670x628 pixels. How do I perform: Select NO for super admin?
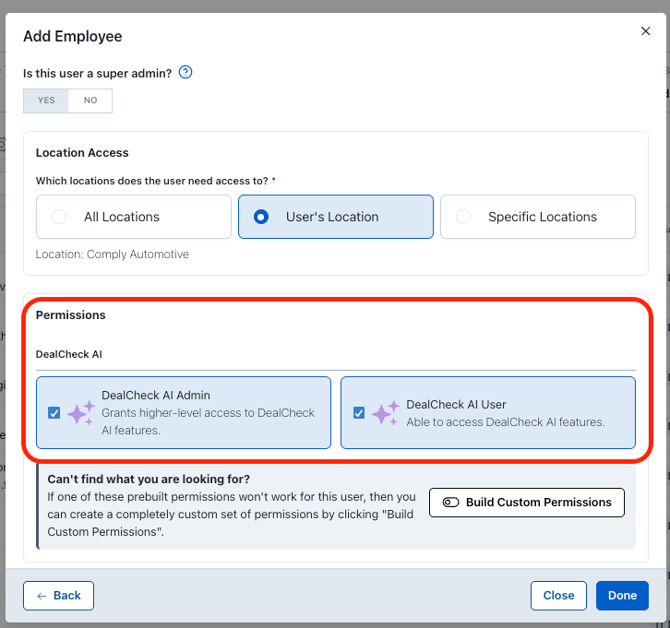[90, 101]
